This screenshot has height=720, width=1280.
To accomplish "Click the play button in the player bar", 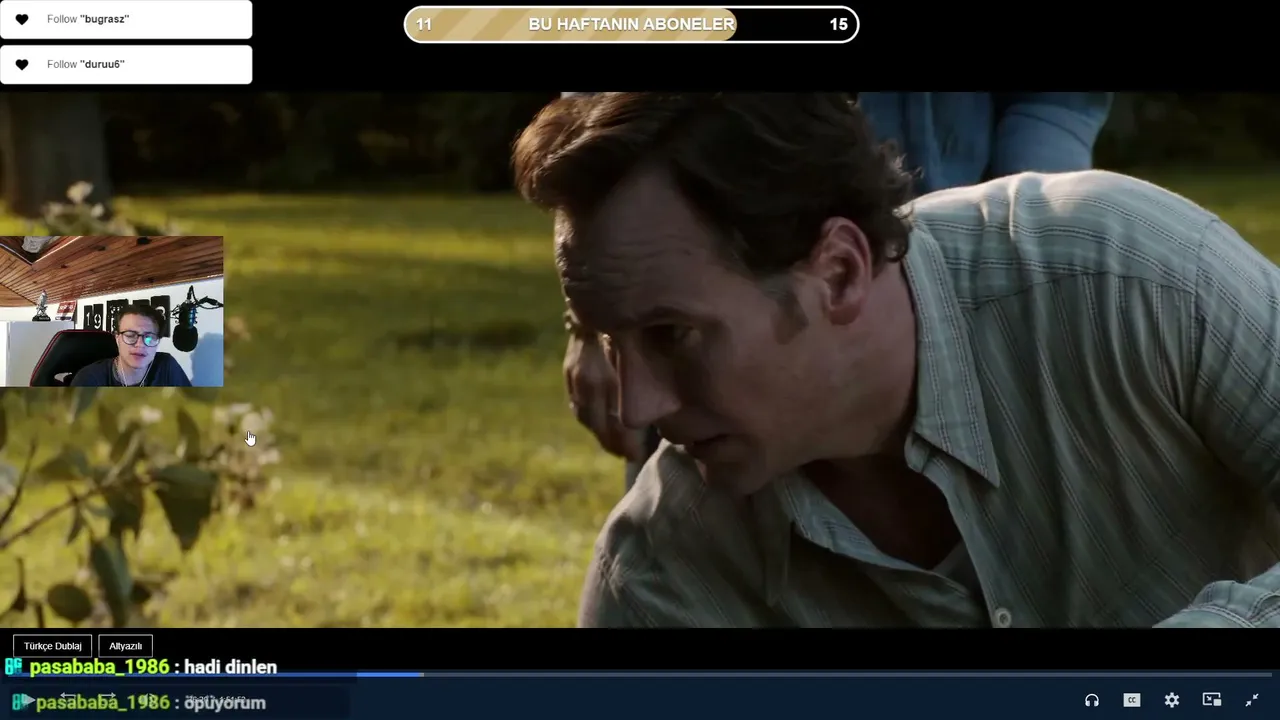I will pos(27,700).
